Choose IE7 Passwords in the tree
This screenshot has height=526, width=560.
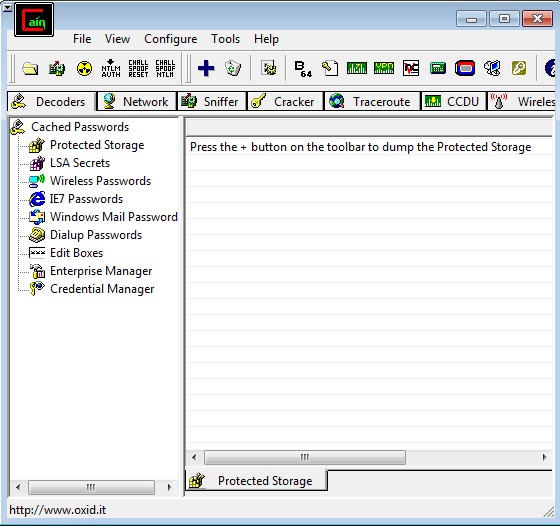(86, 199)
